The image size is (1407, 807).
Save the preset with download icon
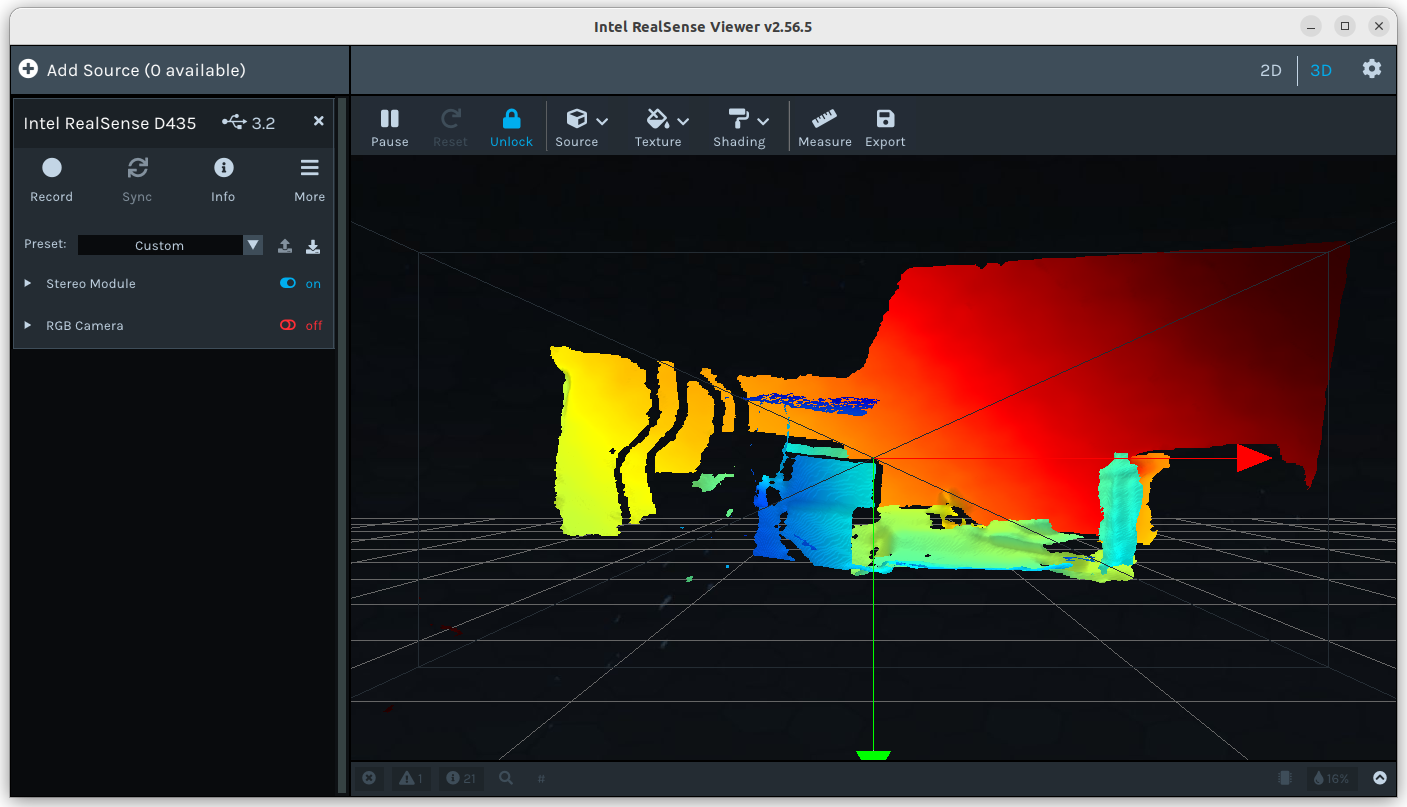(x=313, y=246)
